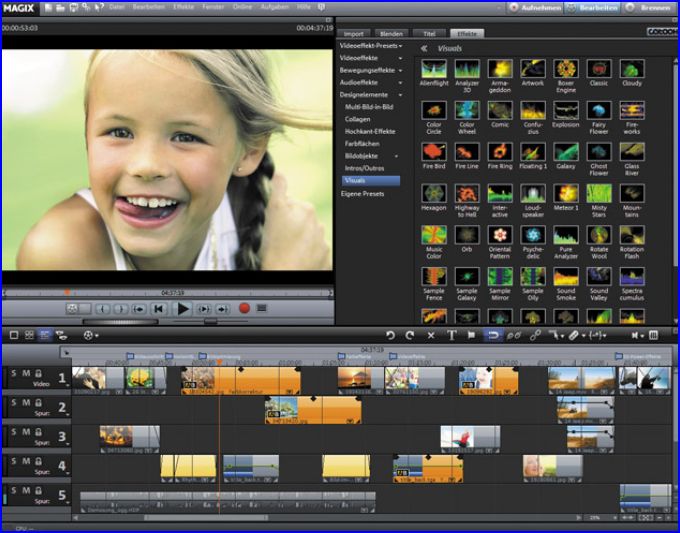The height and width of the screenshot is (533, 680).
Task: Pick the Galaxy visual effect icon
Action: point(565,152)
